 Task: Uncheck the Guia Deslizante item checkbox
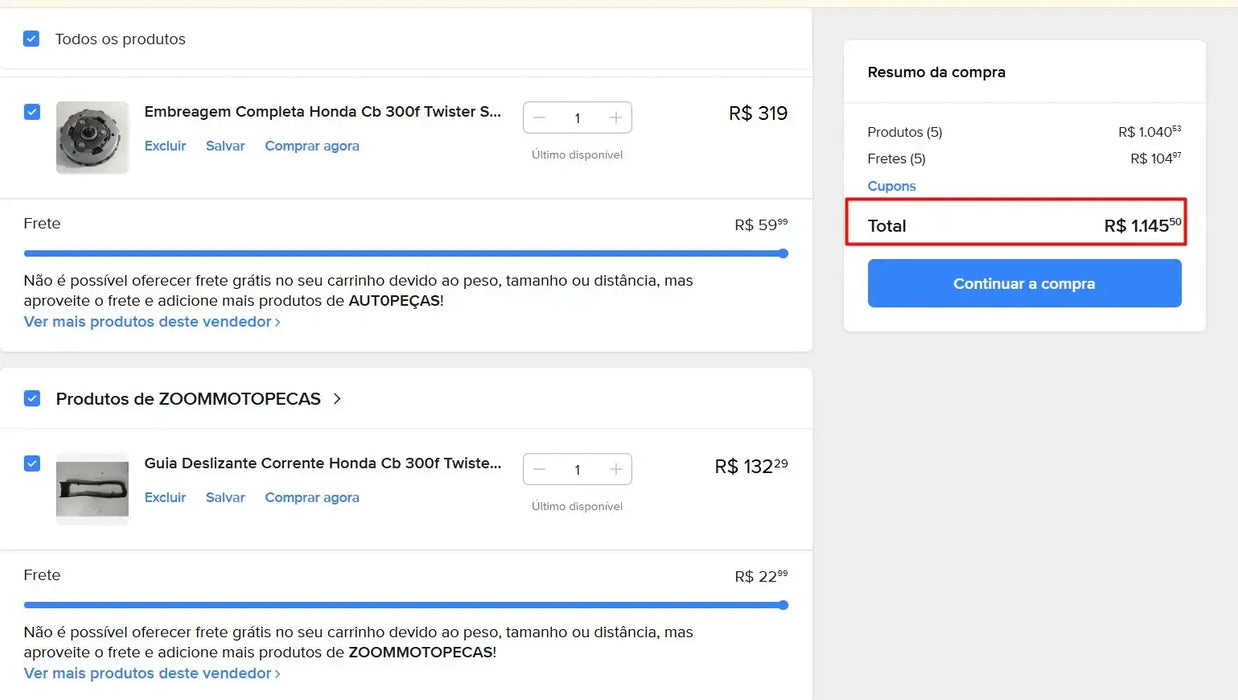[31, 463]
